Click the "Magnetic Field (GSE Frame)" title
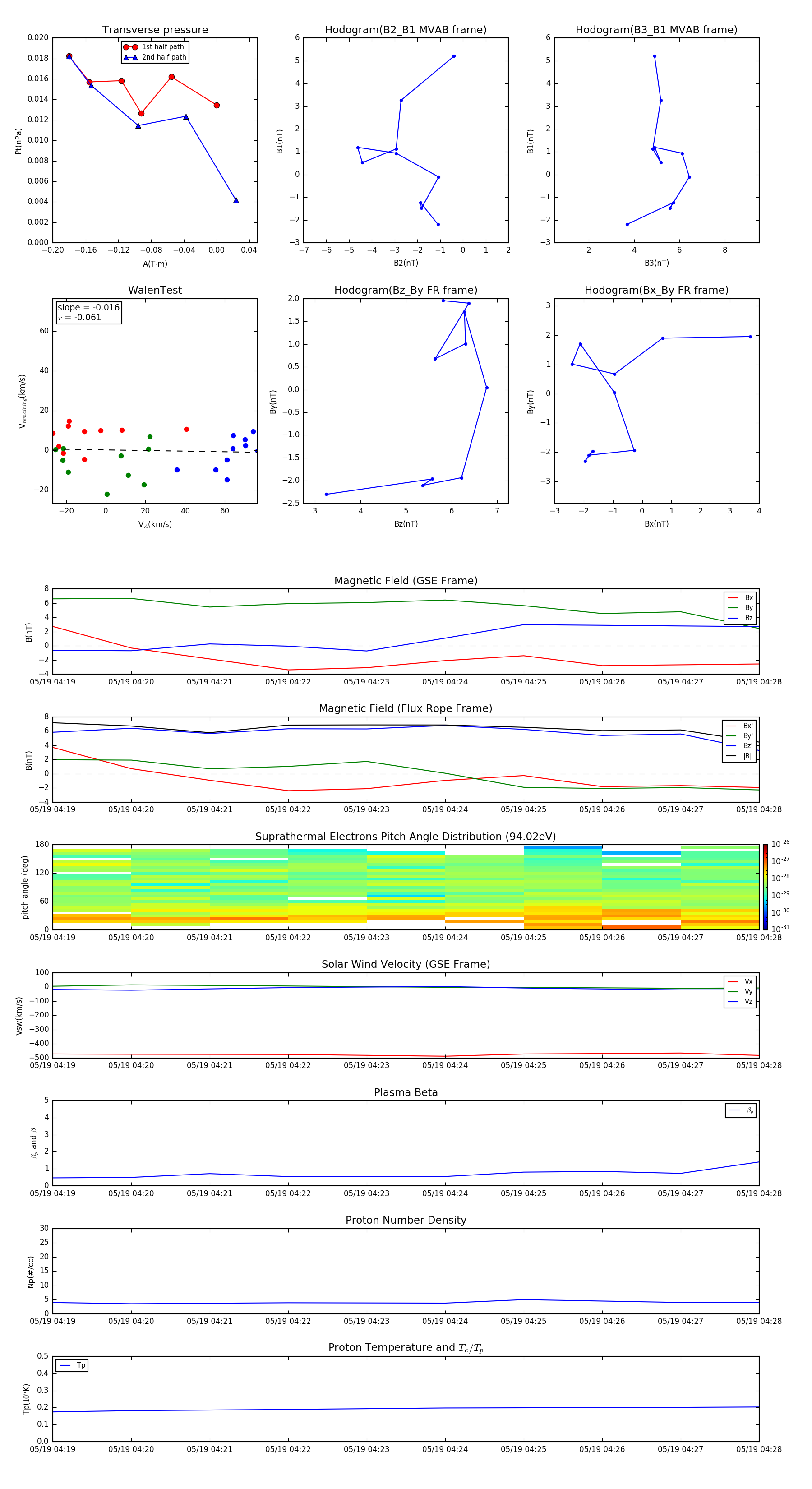This screenshot has height=1489, width=812. coord(406,581)
